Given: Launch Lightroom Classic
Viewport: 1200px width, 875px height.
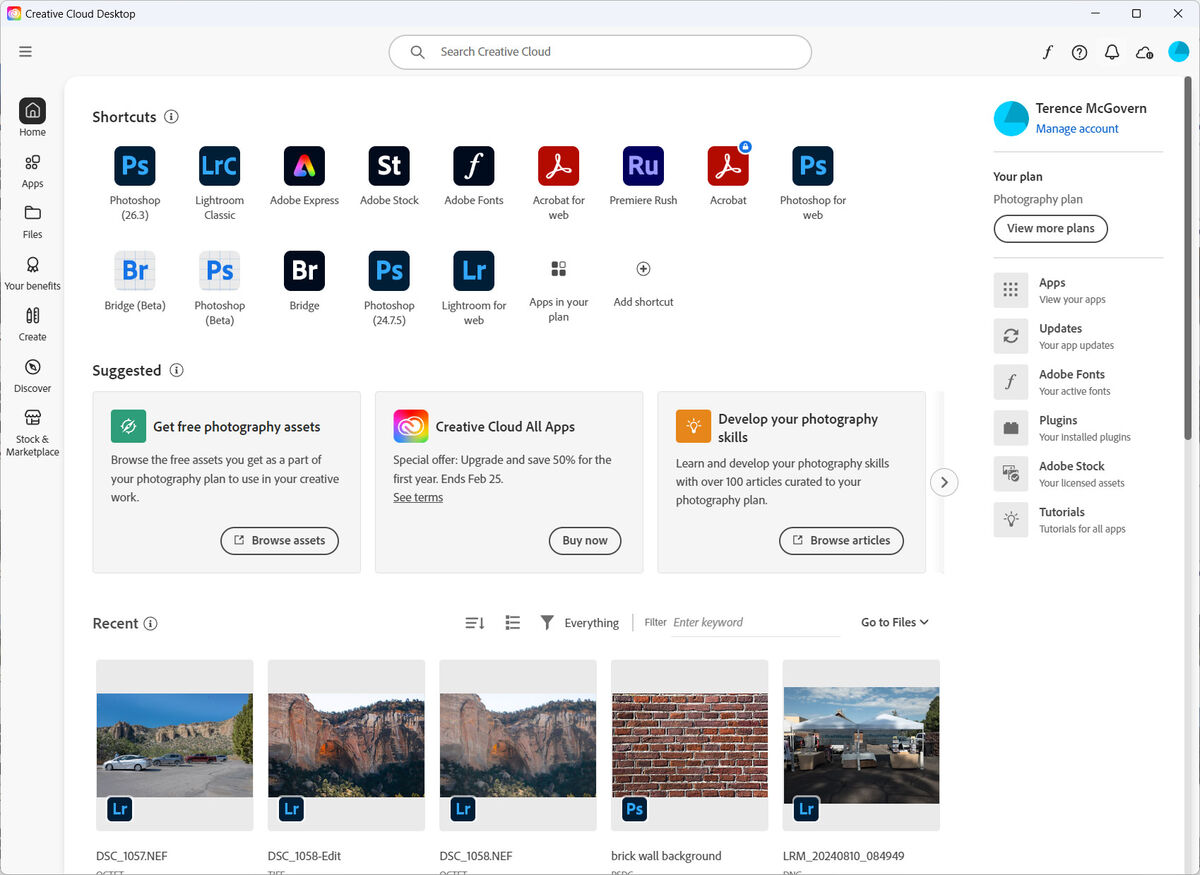Looking at the screenshot, I should 219,165.
